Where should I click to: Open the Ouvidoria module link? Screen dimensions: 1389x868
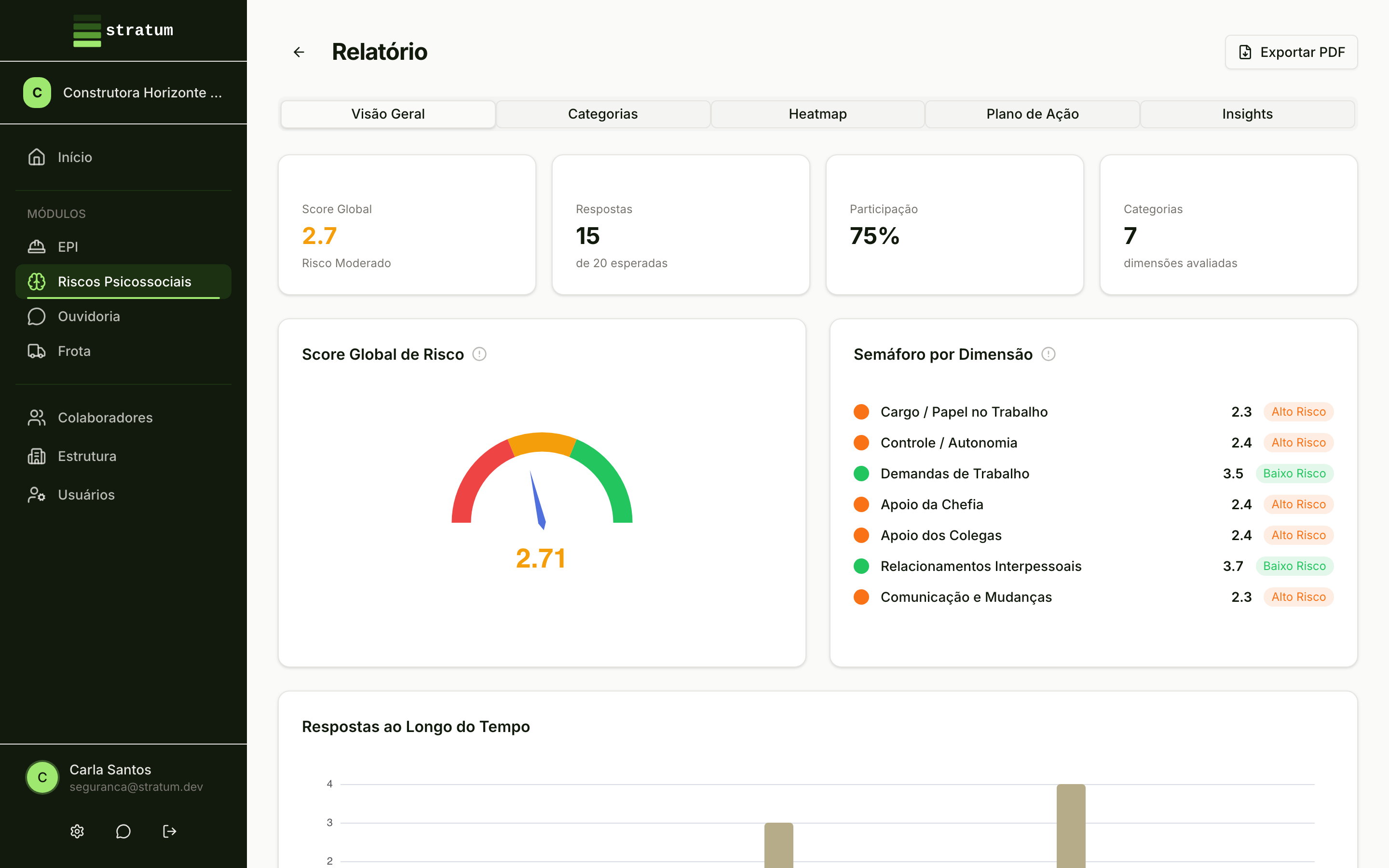pyautogui.click(x=123, y=316)
